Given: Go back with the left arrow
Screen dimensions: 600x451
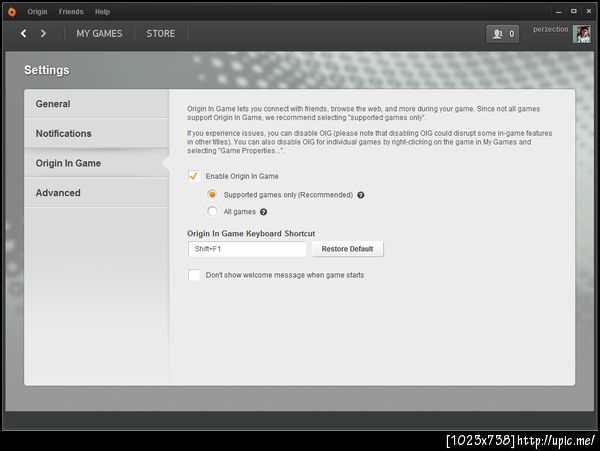Looking at the screenshot, I should [x=24, y=34].
